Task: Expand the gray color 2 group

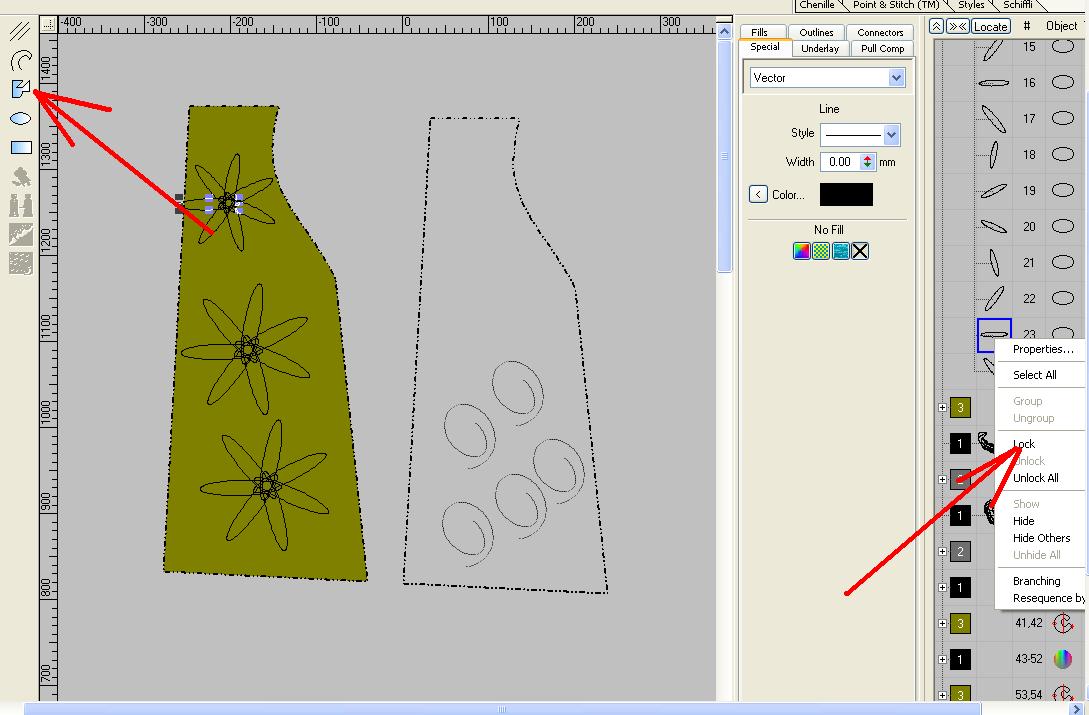Action: tap(942, 551)
